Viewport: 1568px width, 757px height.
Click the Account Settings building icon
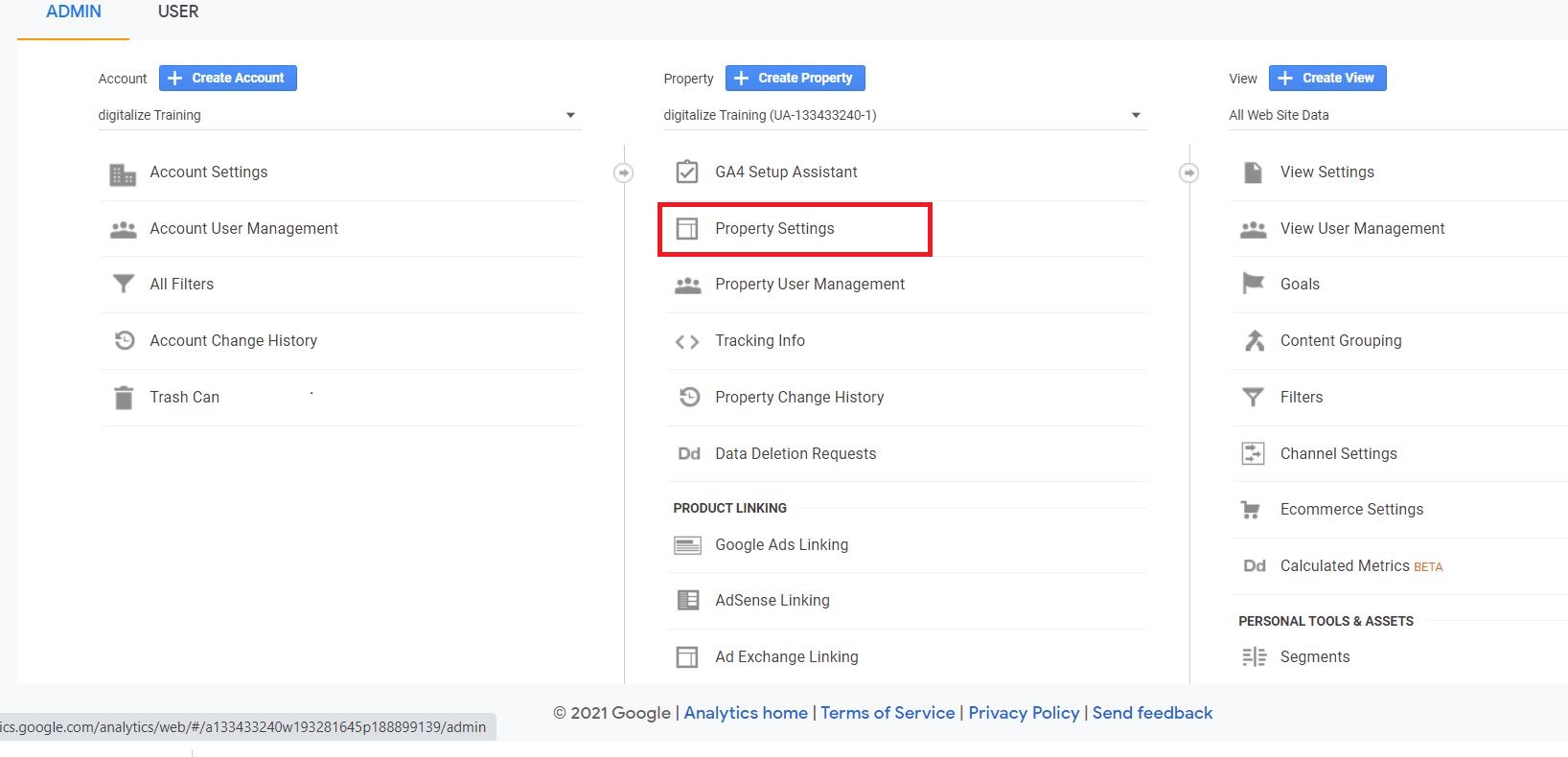pyautogui.click(x=123, y=174)
